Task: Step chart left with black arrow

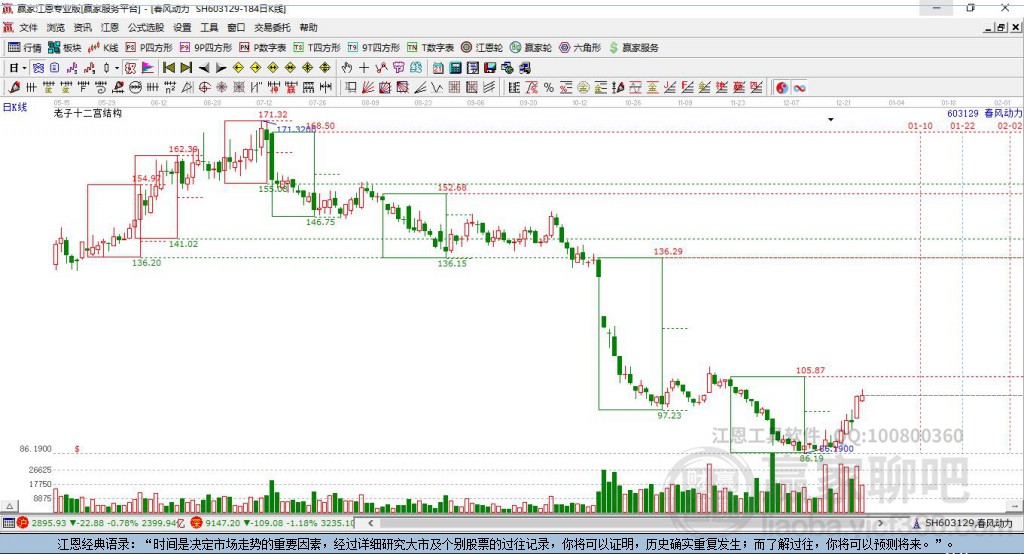Action: 204,68
